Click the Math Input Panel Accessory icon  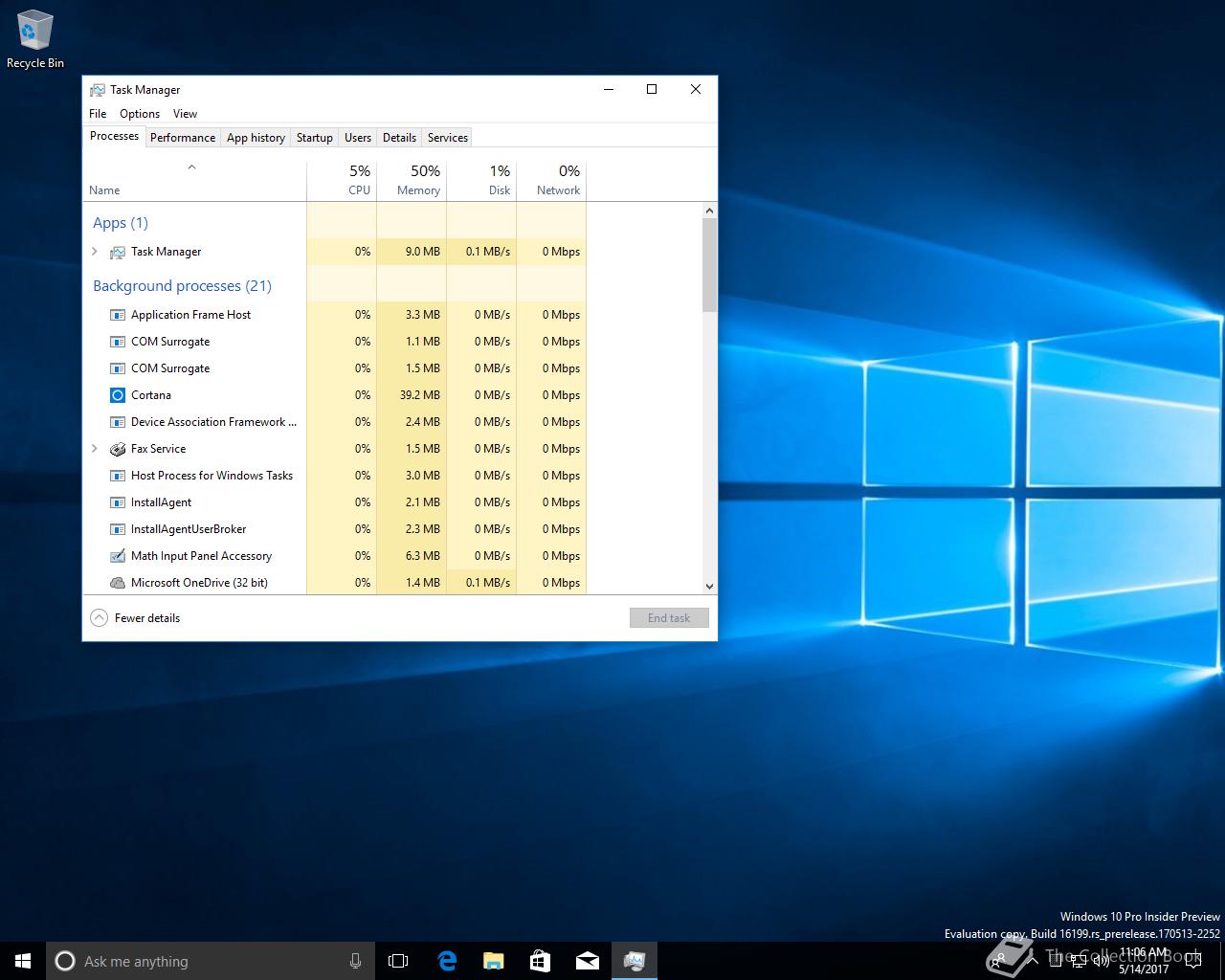coord(118,556)
